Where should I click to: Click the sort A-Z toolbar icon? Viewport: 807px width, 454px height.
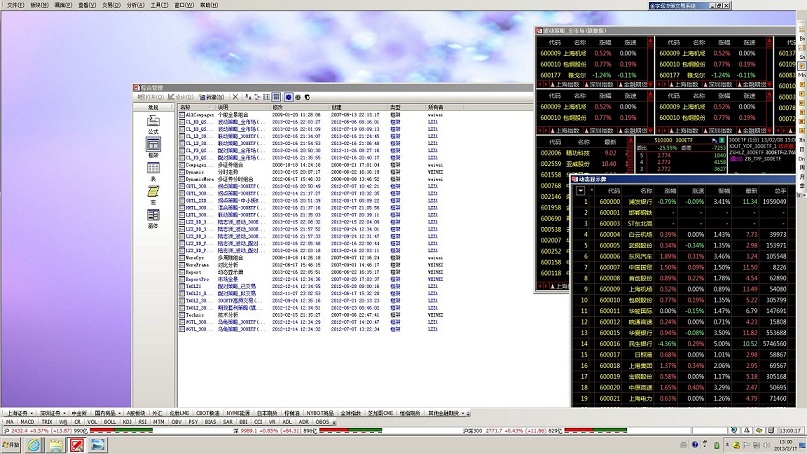point(248,97)
